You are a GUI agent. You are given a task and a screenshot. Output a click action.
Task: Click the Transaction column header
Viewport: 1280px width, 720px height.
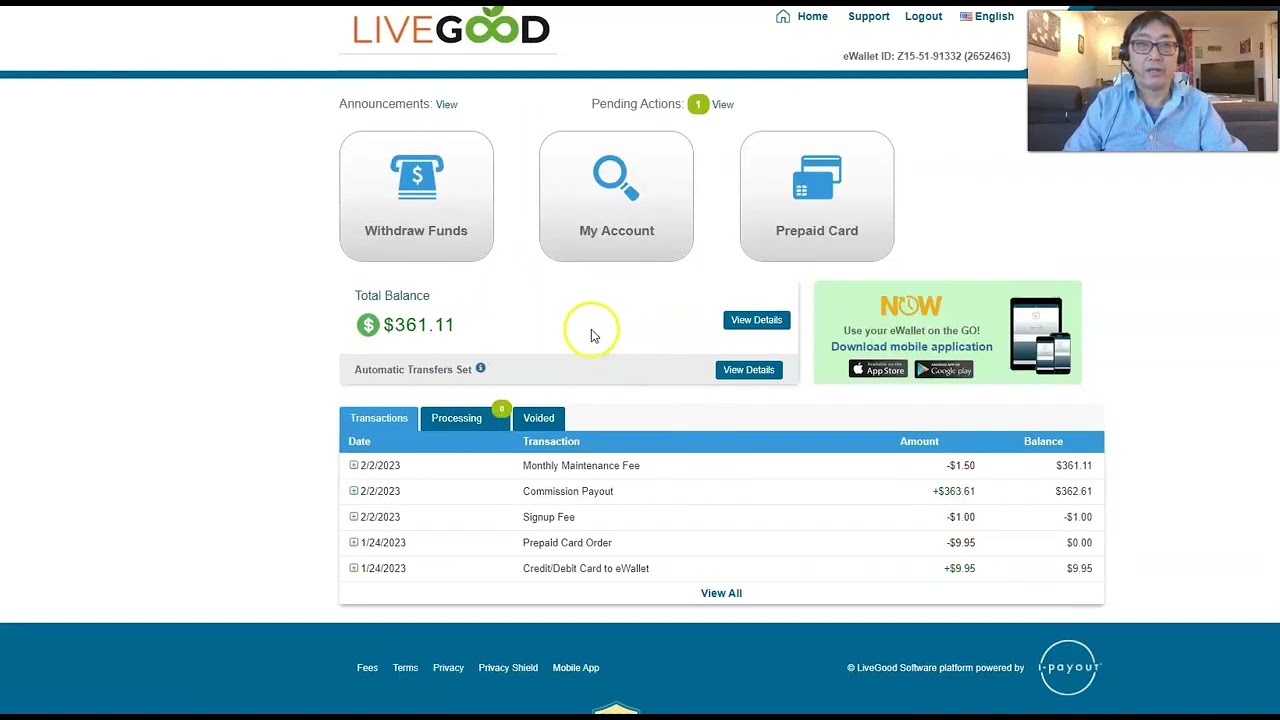tap(551, 441)
